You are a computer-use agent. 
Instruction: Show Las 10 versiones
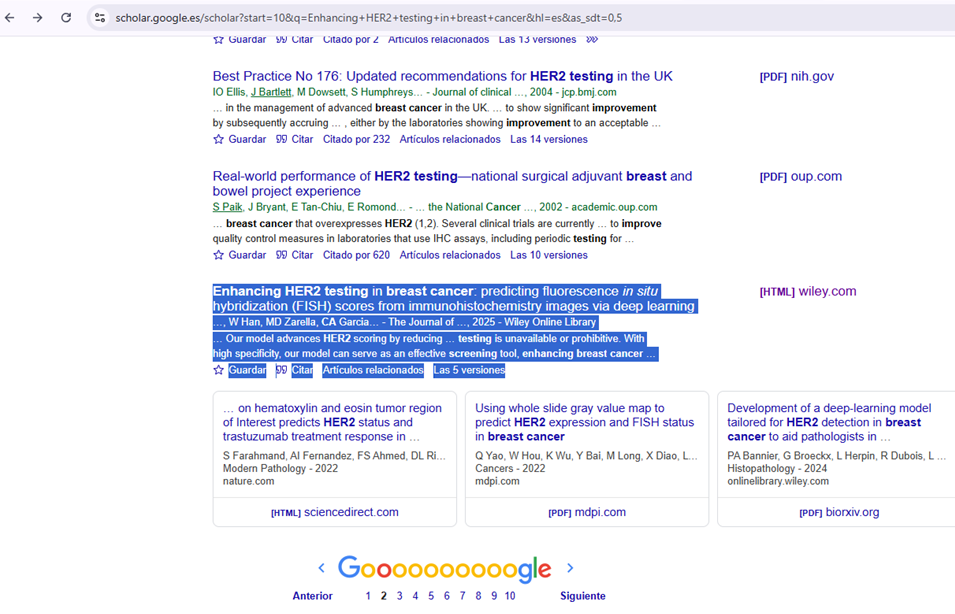tap(549, 255)
